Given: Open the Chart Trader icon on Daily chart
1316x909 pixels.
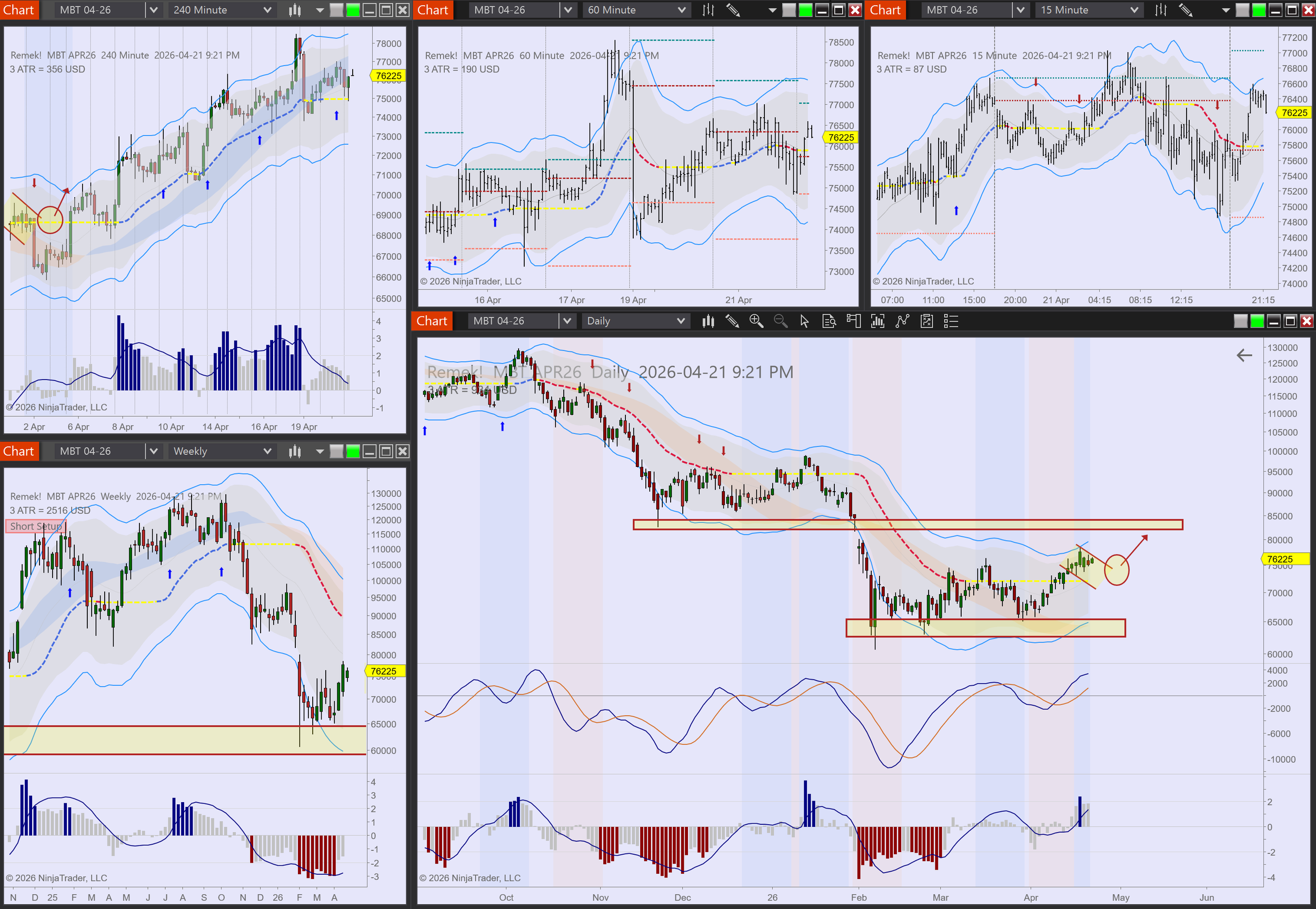Looking at the screenshot, I should point(853,321).
